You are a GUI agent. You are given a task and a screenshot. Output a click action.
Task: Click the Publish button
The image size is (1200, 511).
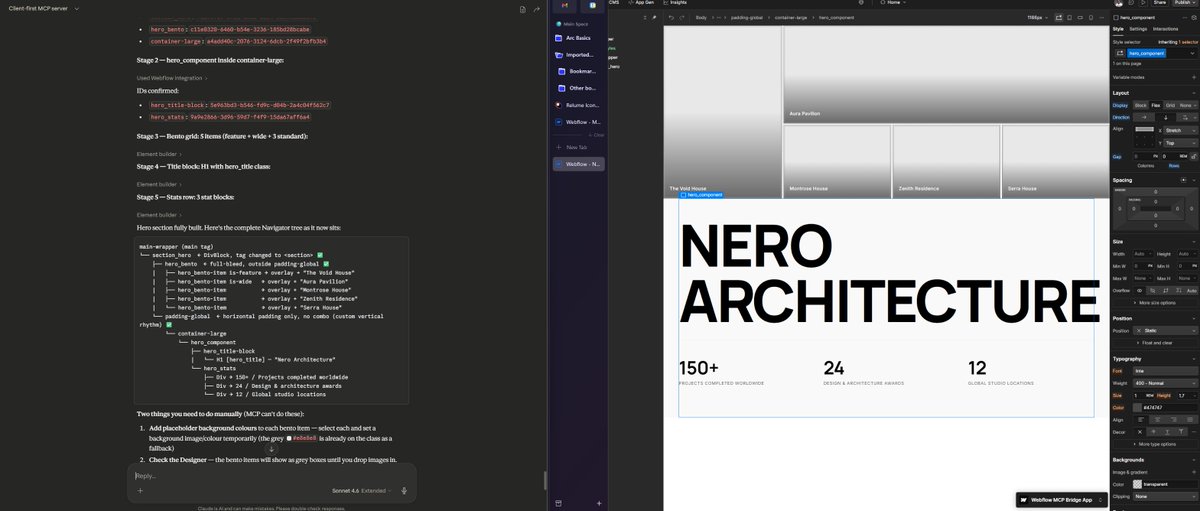pyautogui.click(x=1185, y=3)
